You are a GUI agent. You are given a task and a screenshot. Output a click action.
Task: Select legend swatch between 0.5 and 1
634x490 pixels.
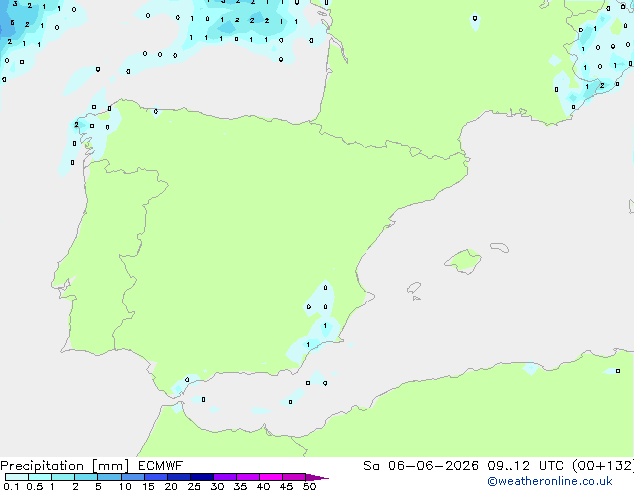tap(40, 477)
